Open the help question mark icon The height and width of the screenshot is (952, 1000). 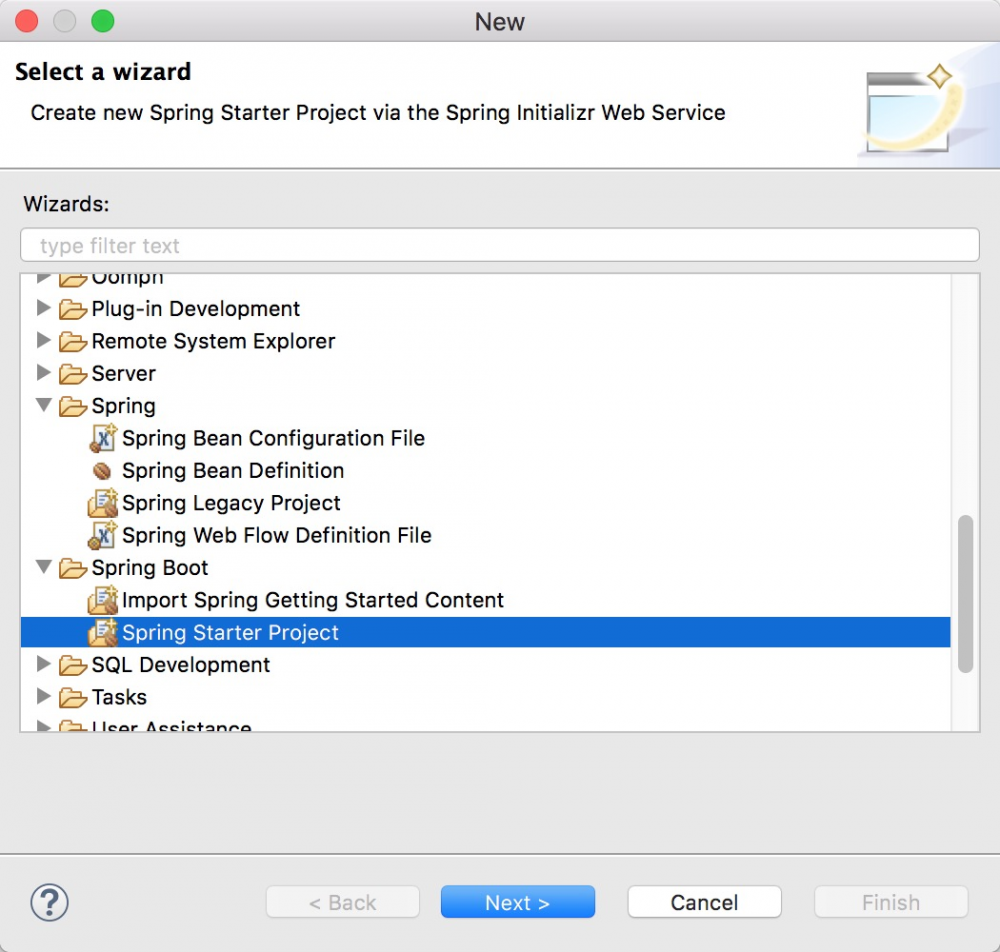[49, 902]
